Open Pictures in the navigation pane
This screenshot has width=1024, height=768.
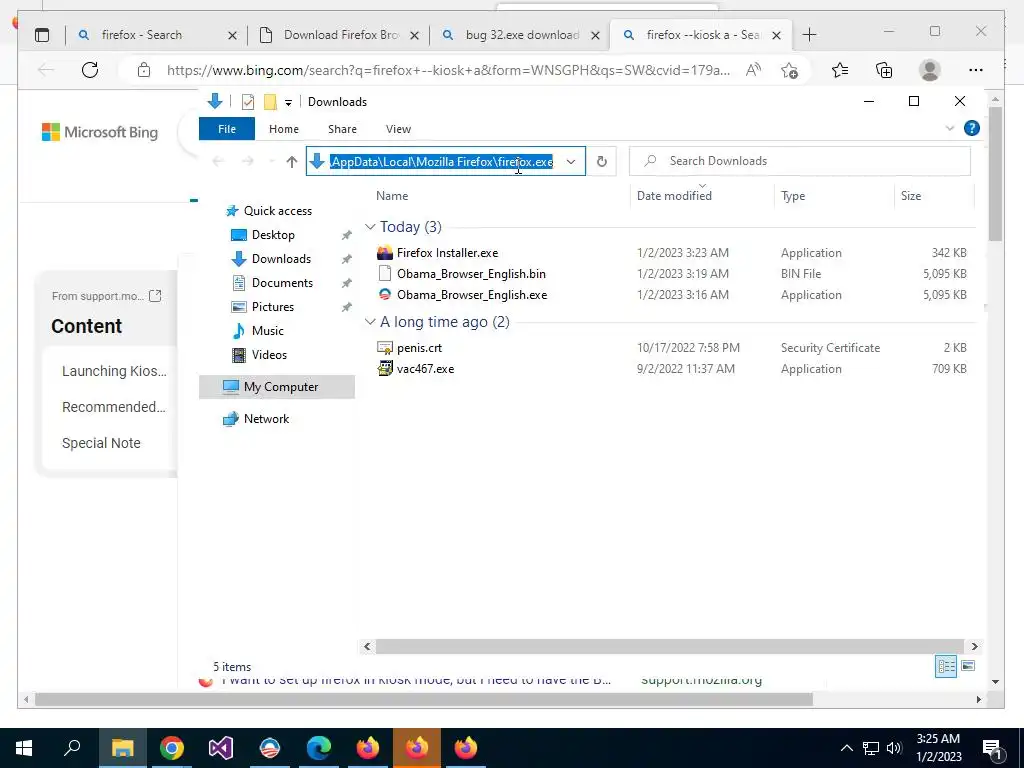click(272, 307)
